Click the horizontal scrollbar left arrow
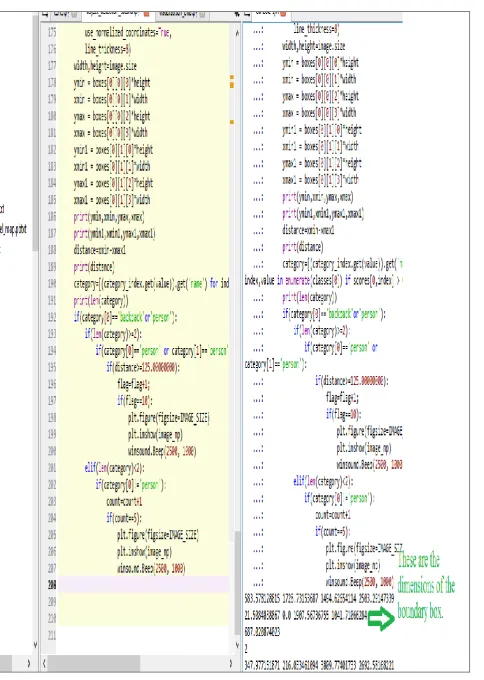 (x=44, y=663)
